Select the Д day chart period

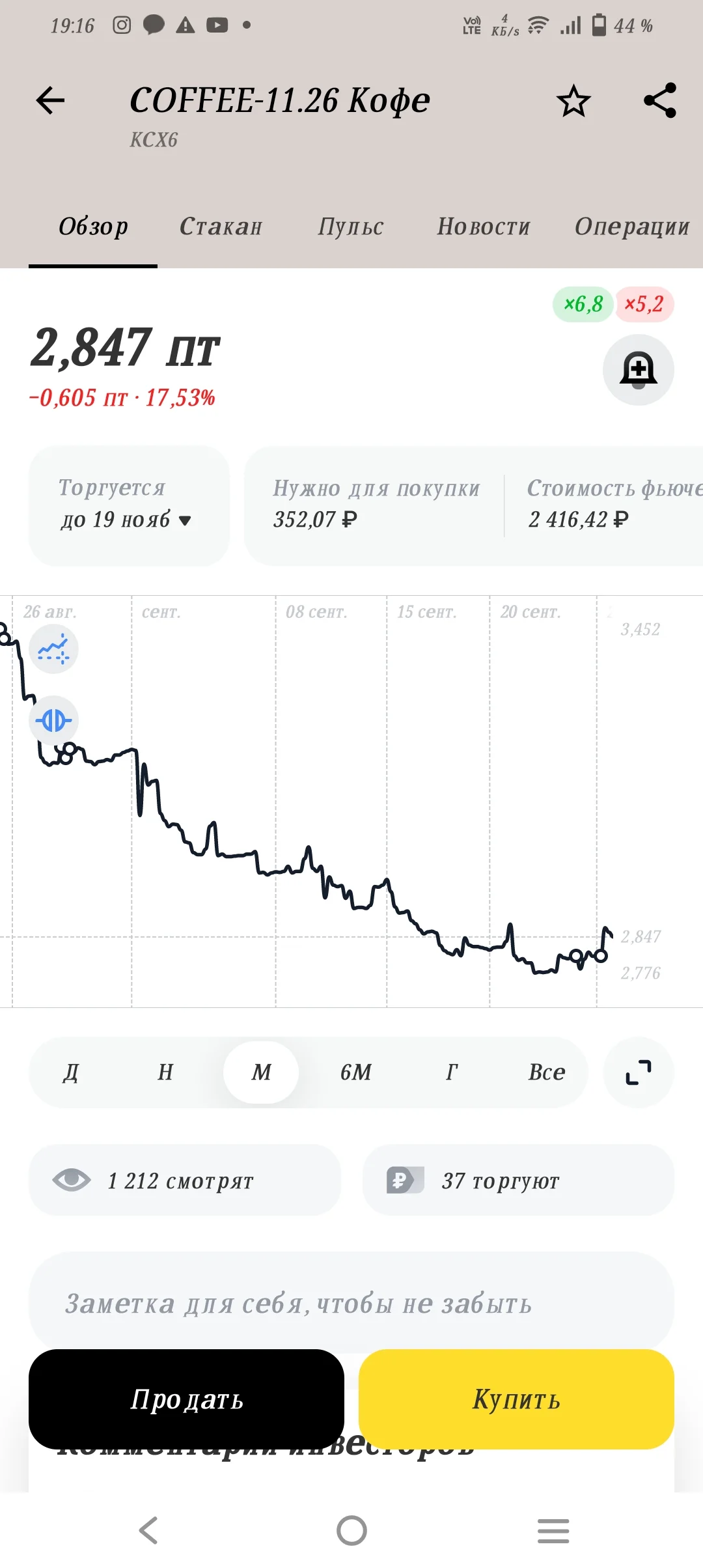[x=71, y=1072]
